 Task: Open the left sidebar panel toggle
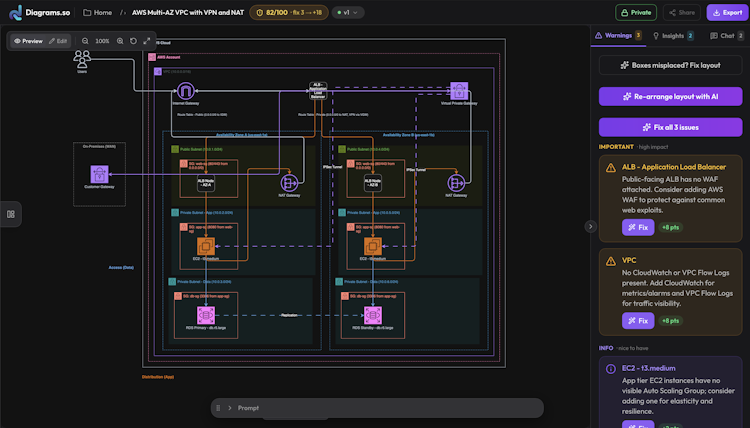(11, 214)
